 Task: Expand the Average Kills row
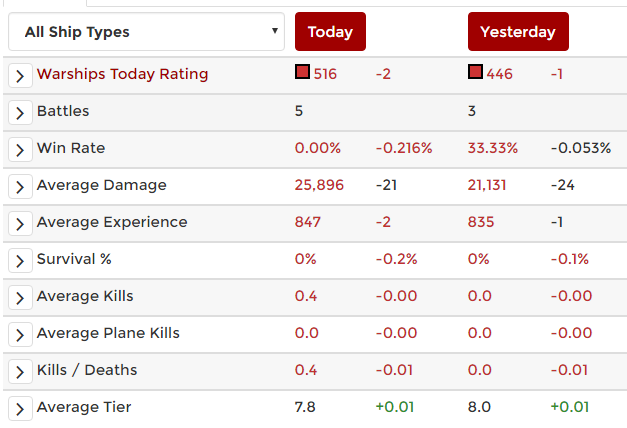click(19, 297)
